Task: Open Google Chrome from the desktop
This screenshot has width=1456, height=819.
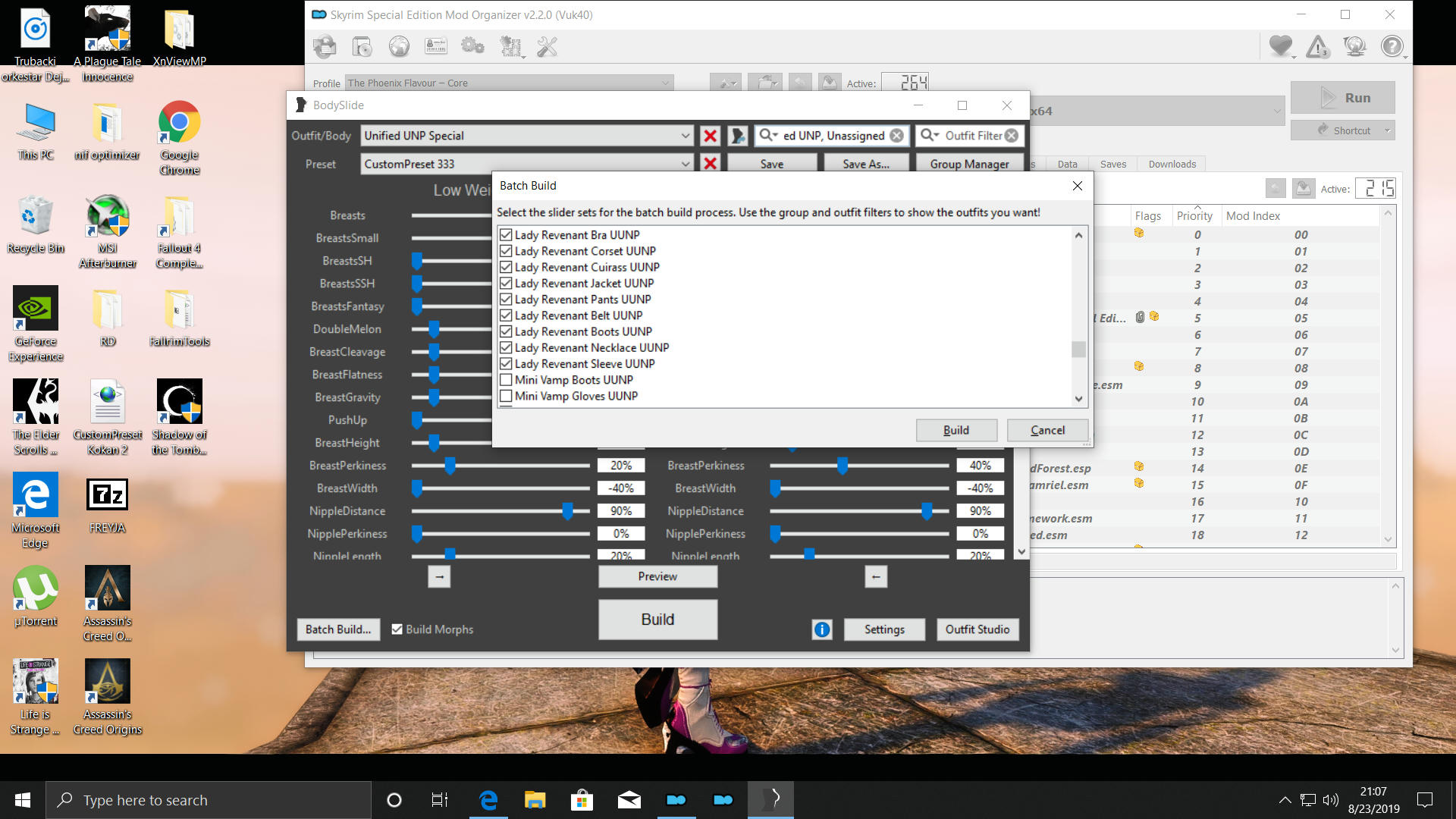Action: [x=180, y=137]
